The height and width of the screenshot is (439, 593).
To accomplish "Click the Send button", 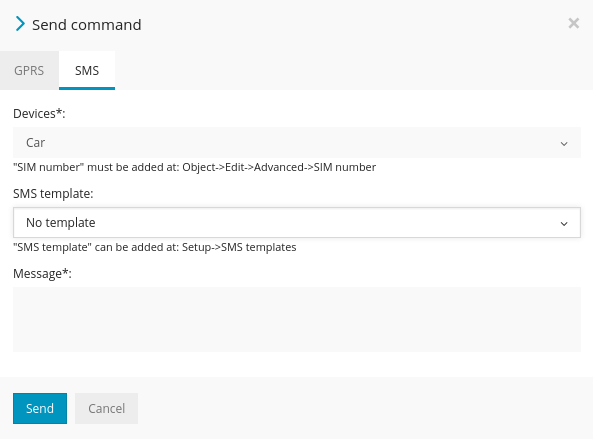I will click(40, 408).
